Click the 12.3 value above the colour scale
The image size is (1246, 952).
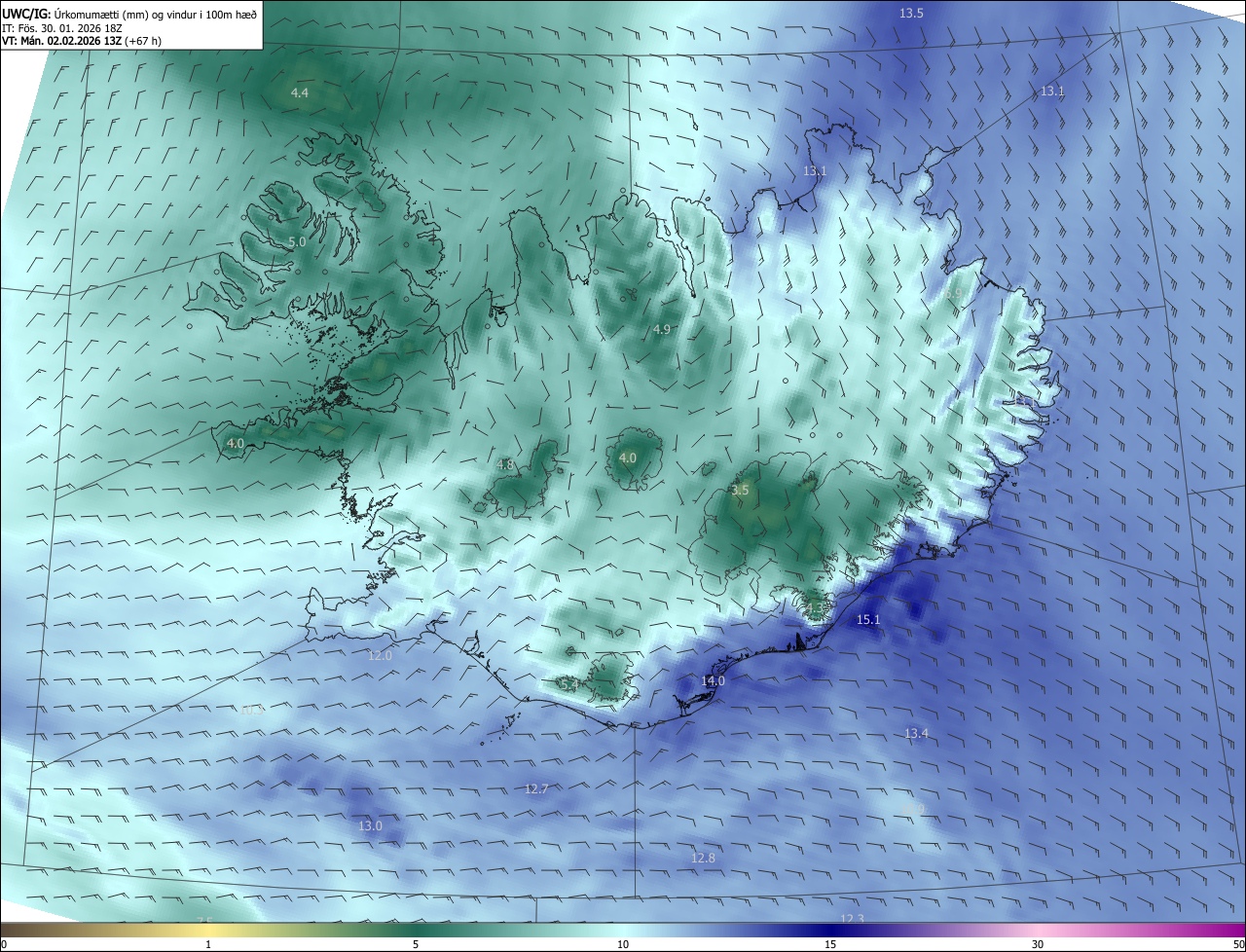tap(852, 919)
